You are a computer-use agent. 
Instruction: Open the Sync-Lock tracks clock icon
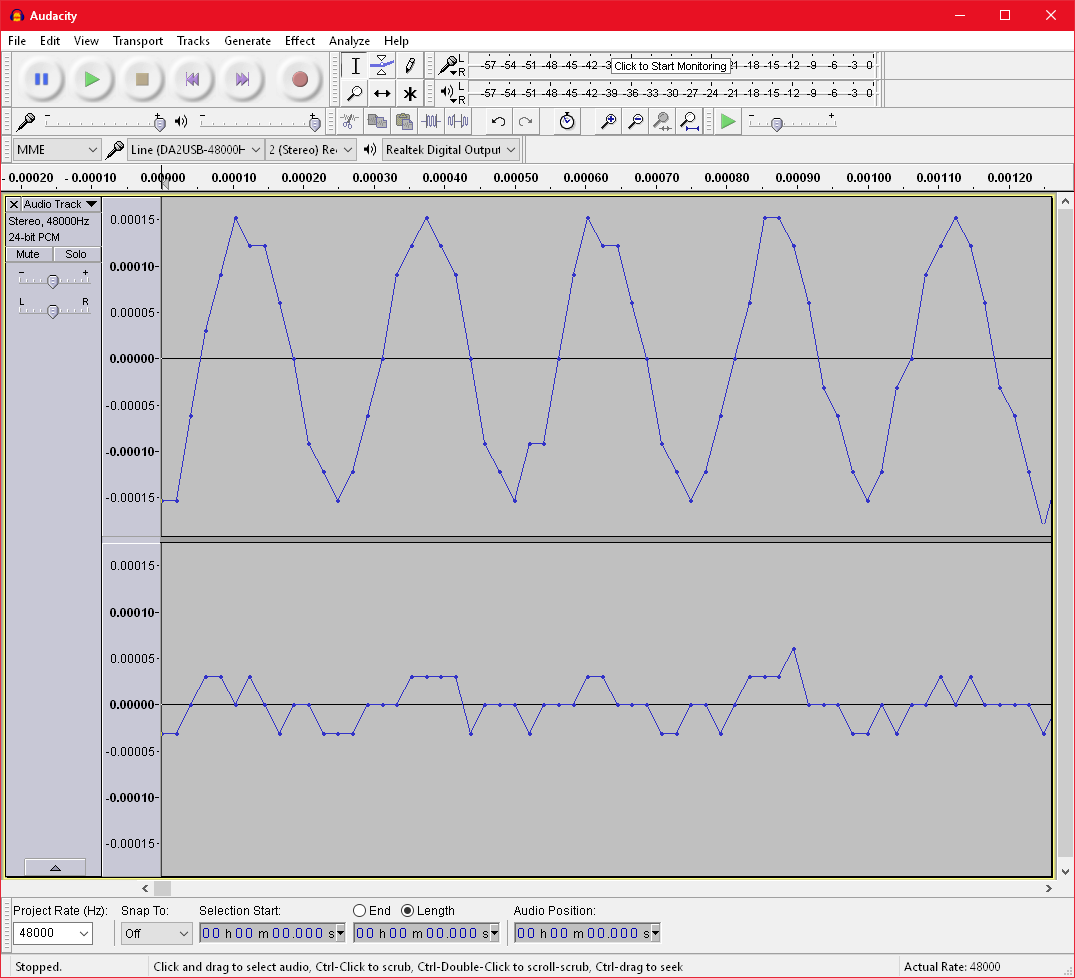pyautogui.click(x=566, y=122)
